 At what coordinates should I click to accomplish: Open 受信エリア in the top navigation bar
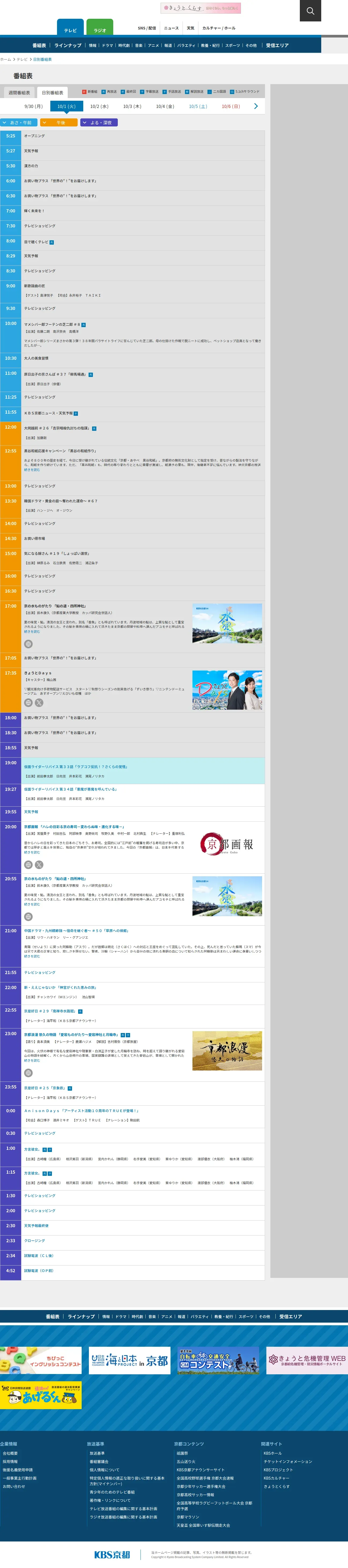277,45
